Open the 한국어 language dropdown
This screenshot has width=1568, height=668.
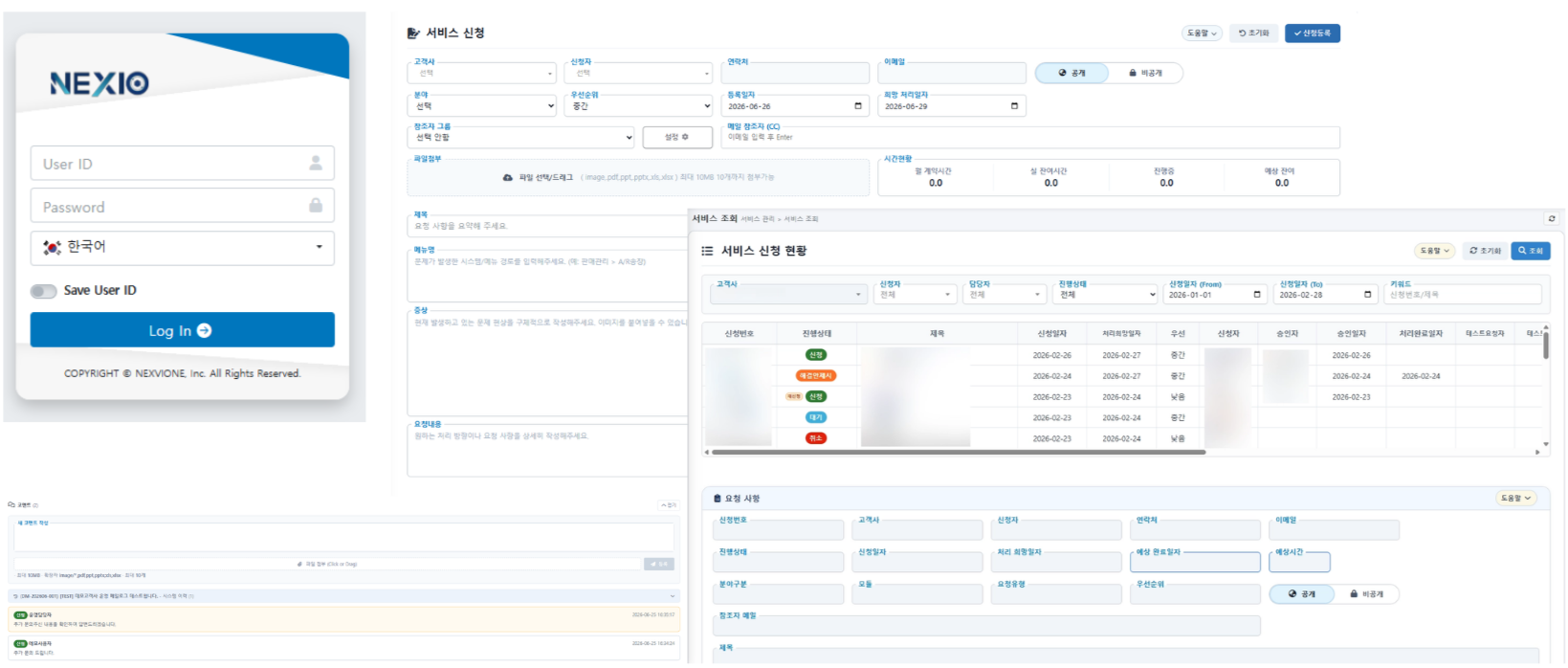183,248
